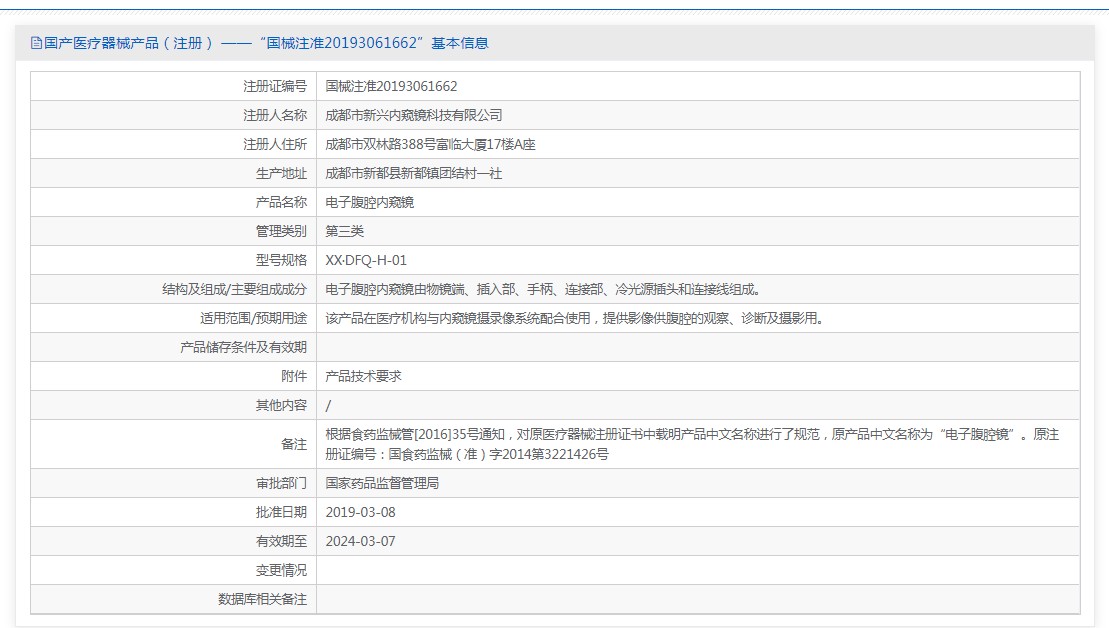Screen dimensions: 1109x628
Task: Click the document icon beside 国产医疗器械产品 header
Action: 36,43
